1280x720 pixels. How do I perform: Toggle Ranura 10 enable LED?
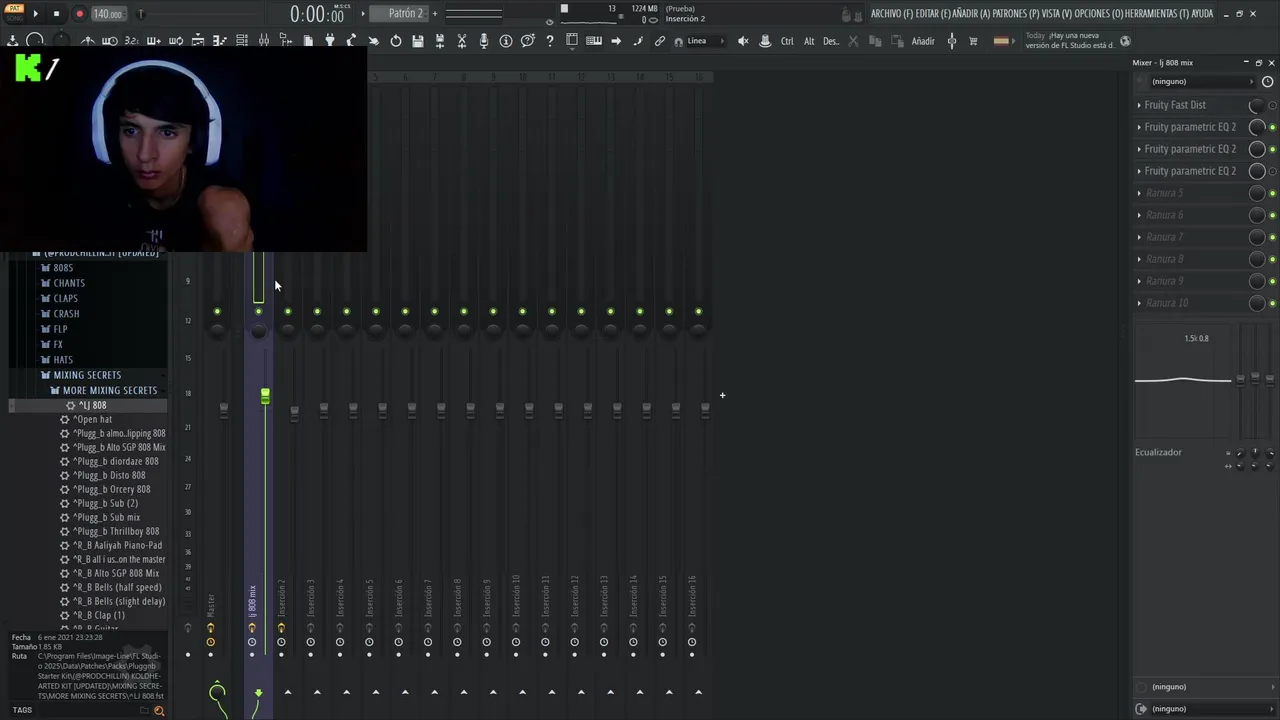[1272, 303]
